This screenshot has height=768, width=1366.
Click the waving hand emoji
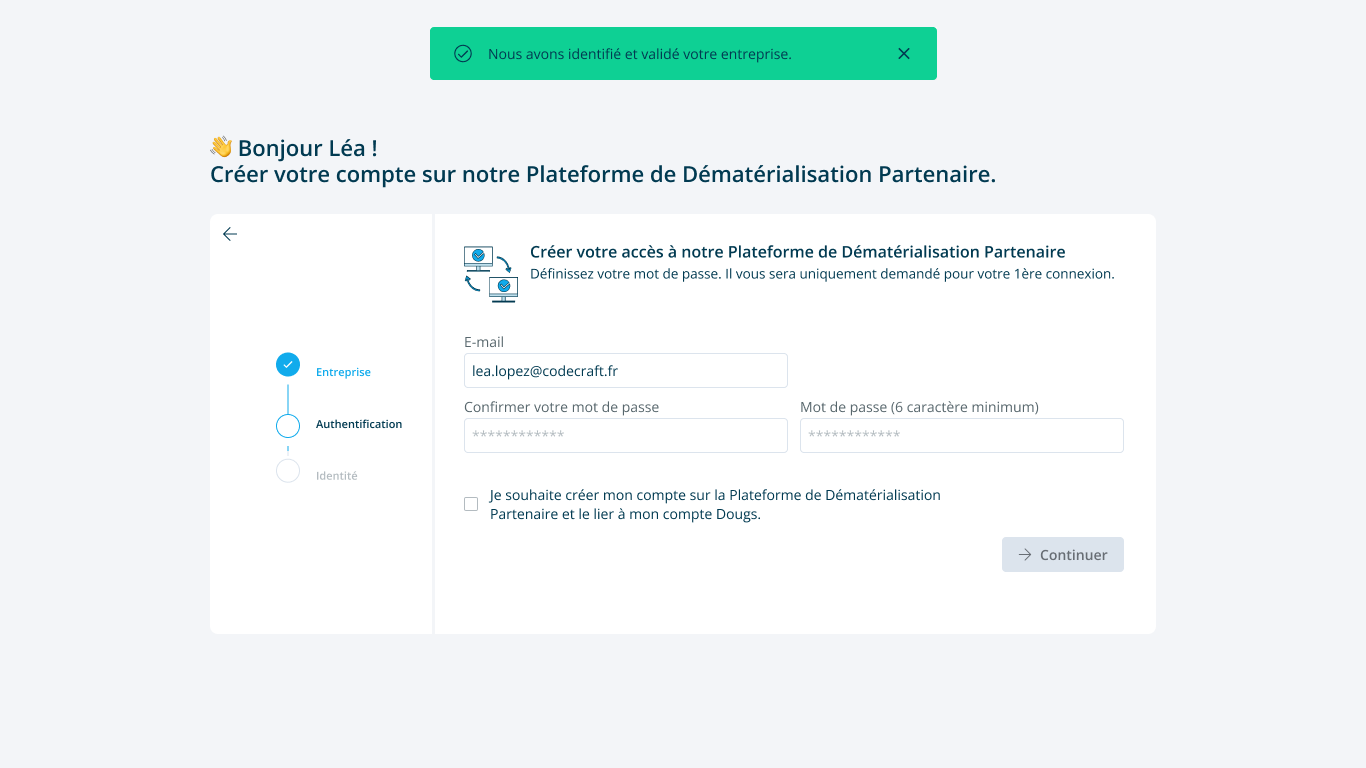click(x=221, y=147)
